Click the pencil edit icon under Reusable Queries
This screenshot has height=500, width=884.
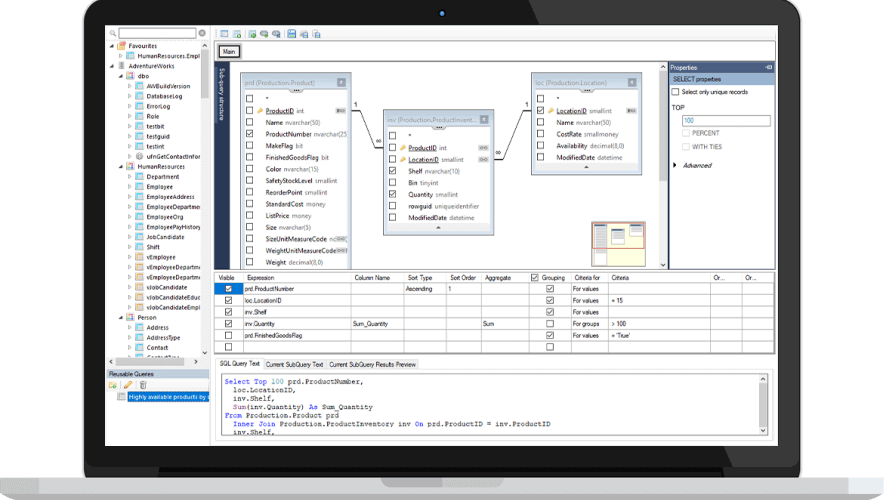pos(128,385)
